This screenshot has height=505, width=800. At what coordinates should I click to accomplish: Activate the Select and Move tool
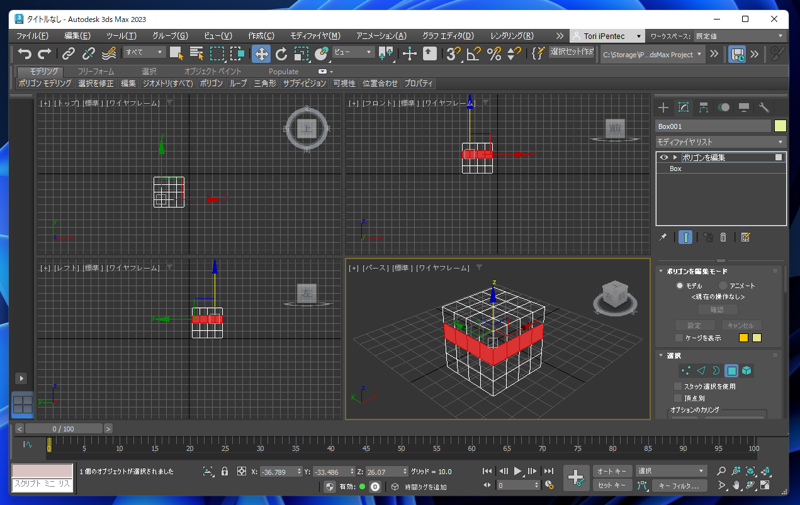261,54
